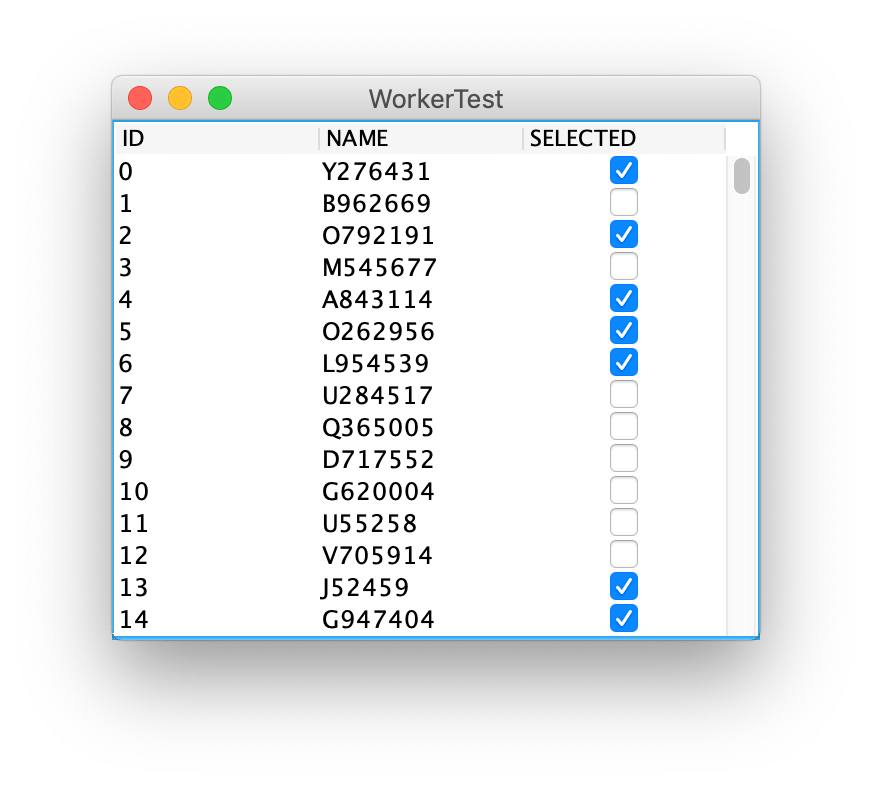
Task: Uncheck the Selected box for O792191
Action: (x=623, y=234)
